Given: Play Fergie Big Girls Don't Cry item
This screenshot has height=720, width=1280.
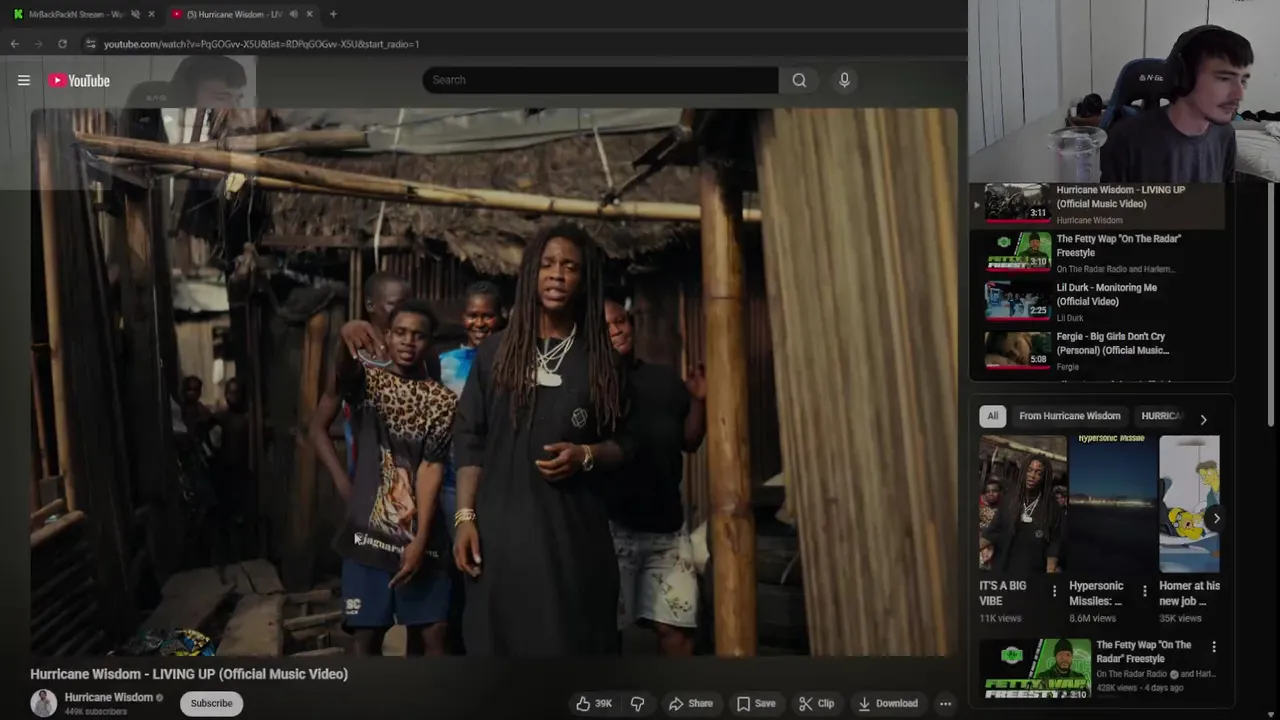Looking at the screenshot, I should [x=1098, y=351].
